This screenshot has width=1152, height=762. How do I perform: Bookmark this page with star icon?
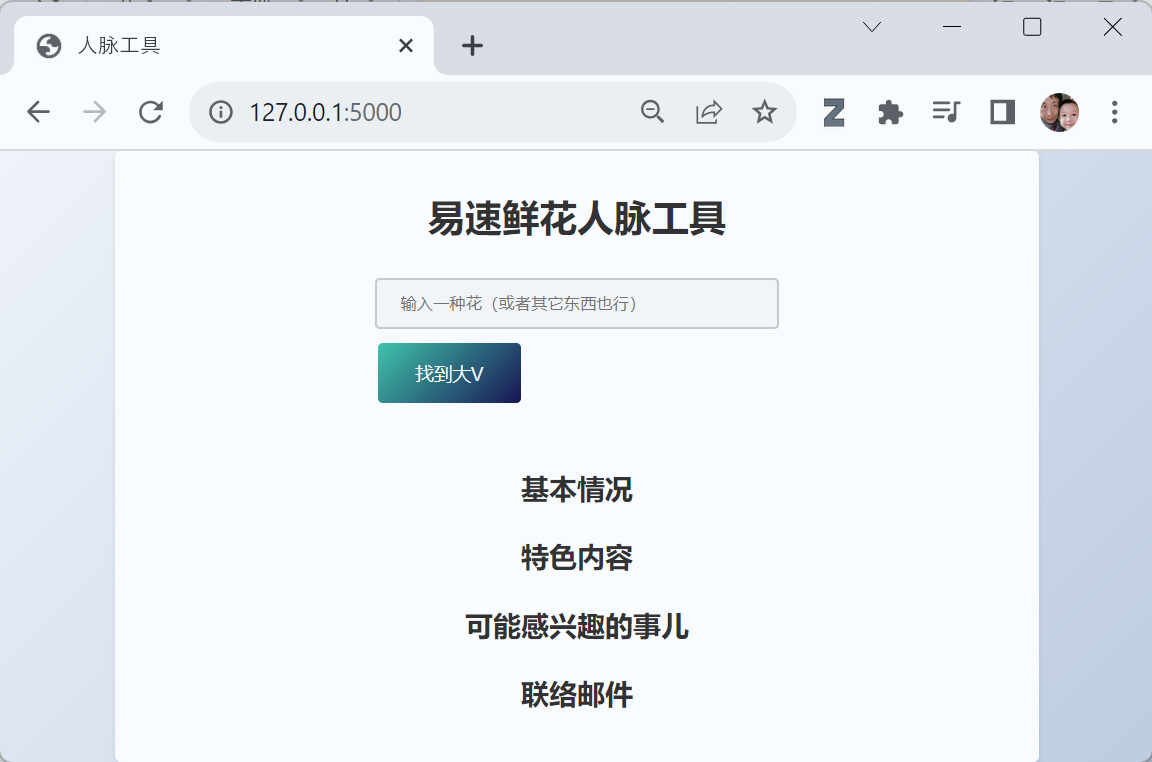coord(765,112)
